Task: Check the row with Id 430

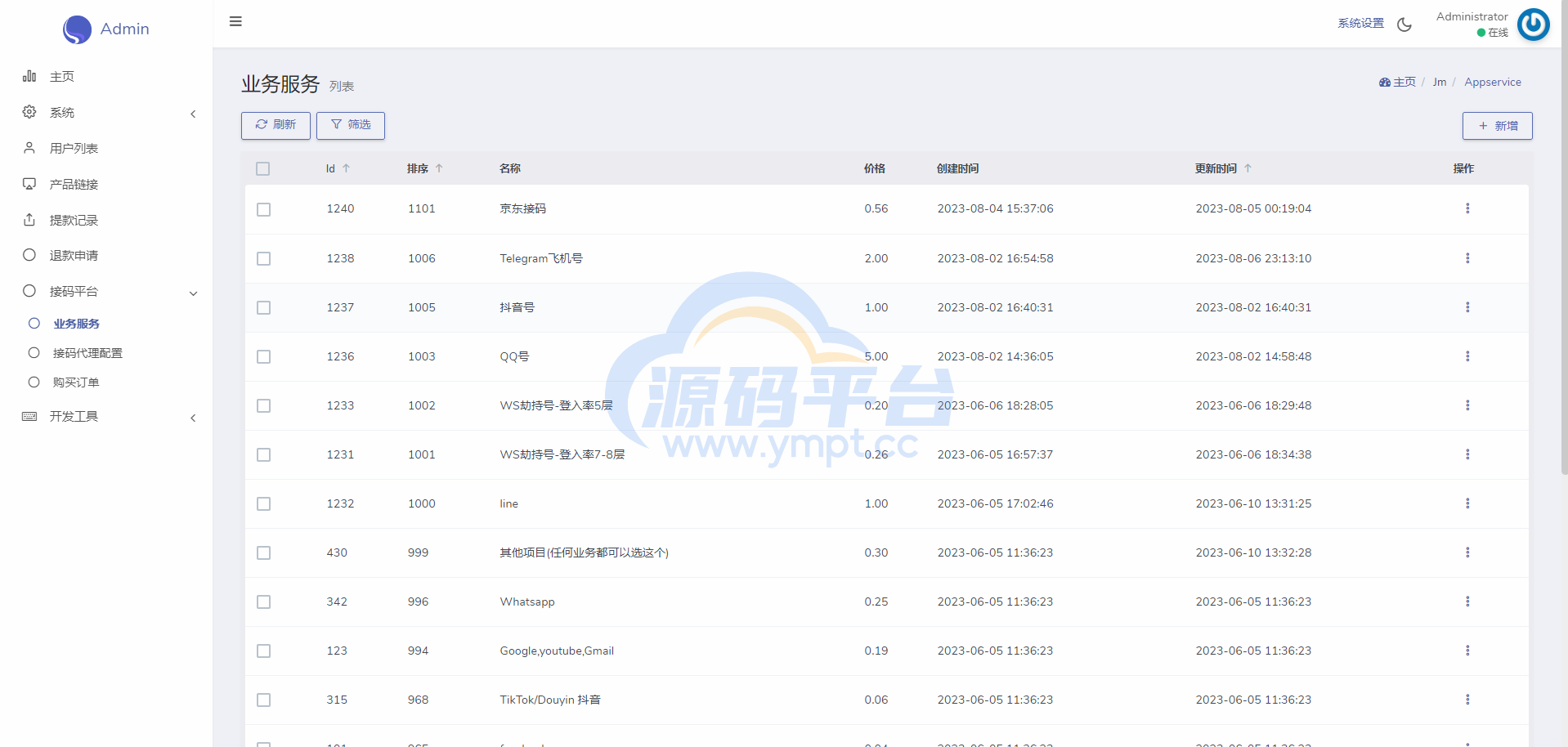Action: 263,553
